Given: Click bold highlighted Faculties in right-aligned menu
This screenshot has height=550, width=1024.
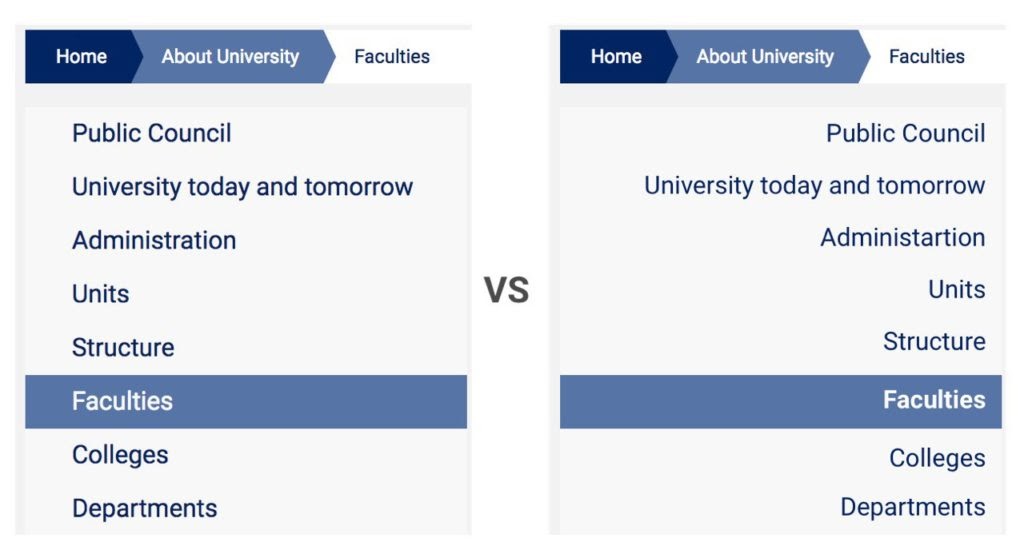Looking at the screenshot, I should (x=933, y=400).
